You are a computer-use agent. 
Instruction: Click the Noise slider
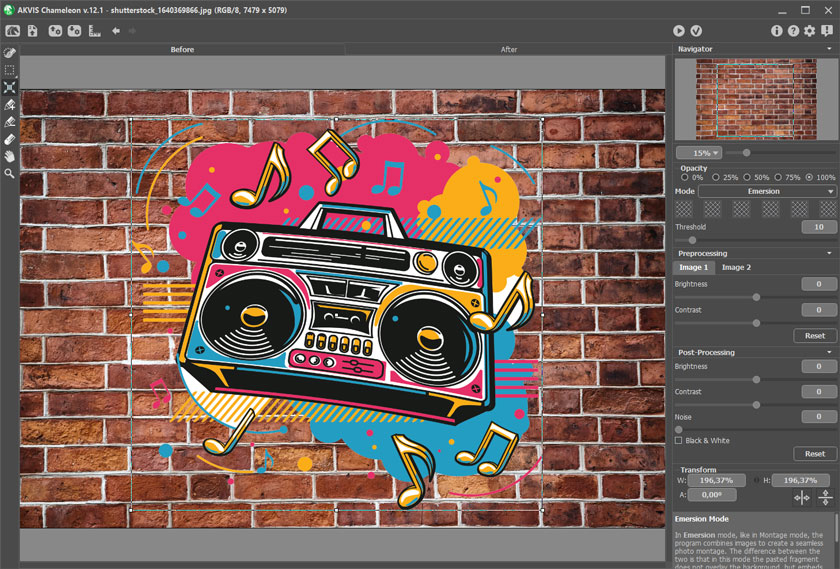(x=755, y=430)
